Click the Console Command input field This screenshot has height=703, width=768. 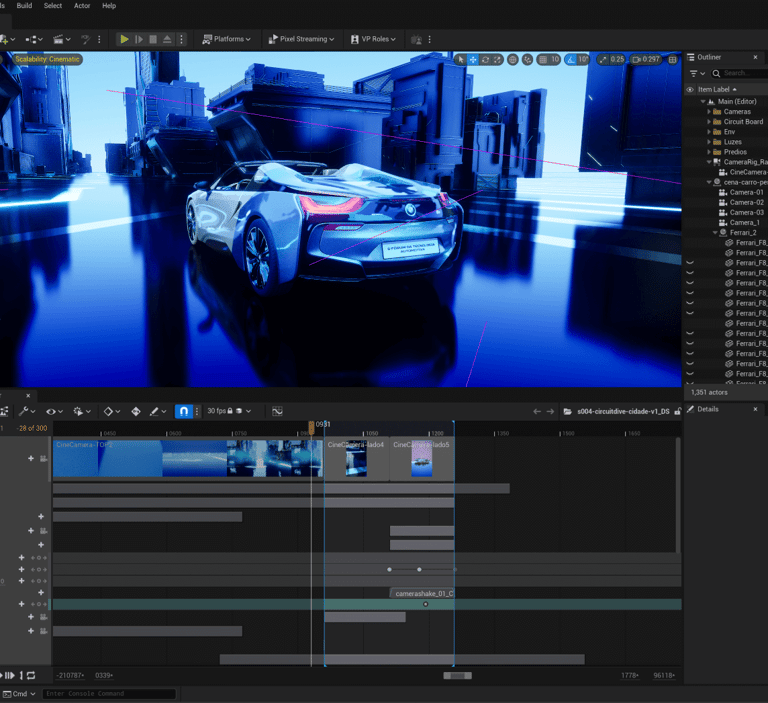[108, 694]
